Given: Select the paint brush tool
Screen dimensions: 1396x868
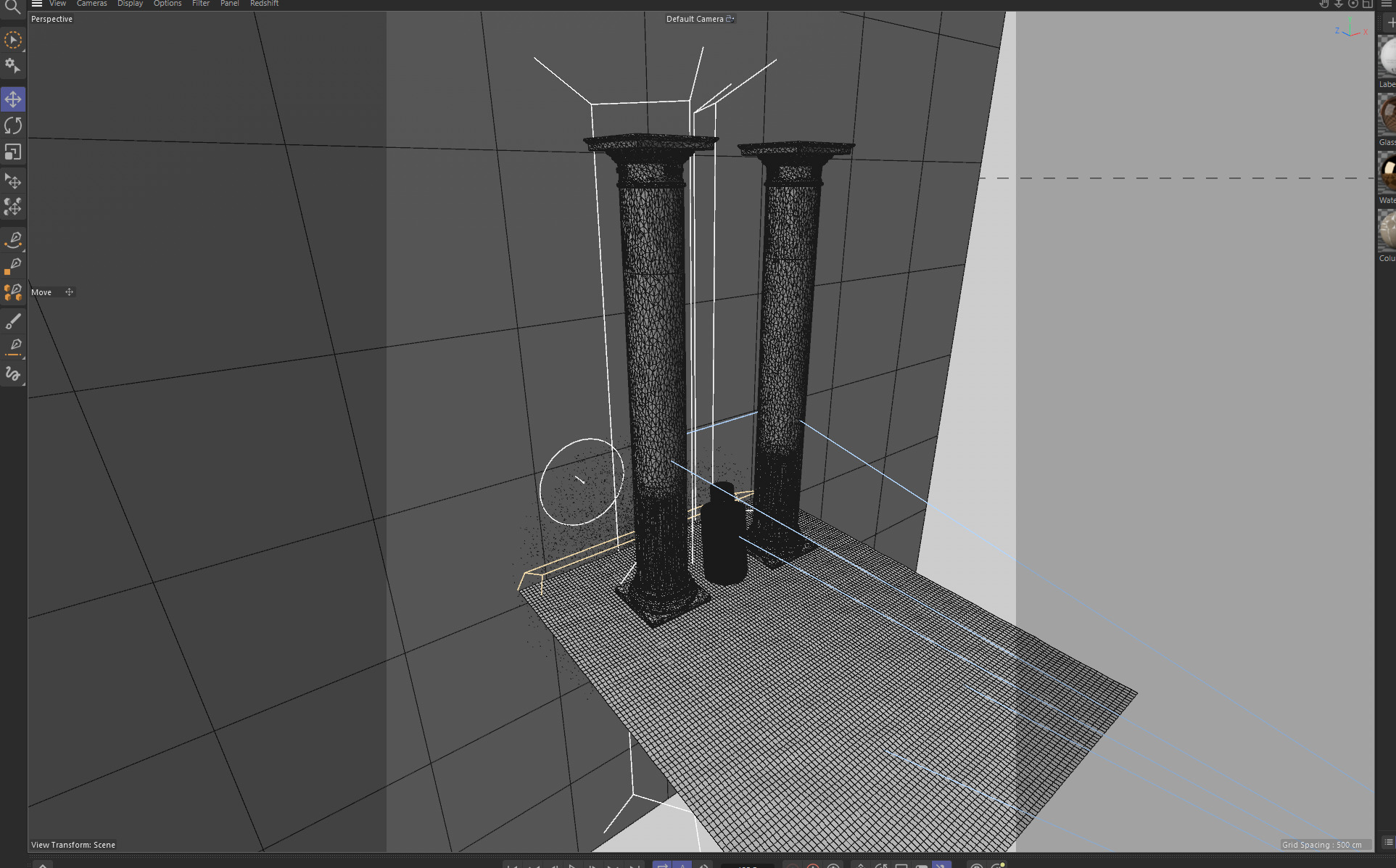Looking at the screenshot, I should 13,321.
